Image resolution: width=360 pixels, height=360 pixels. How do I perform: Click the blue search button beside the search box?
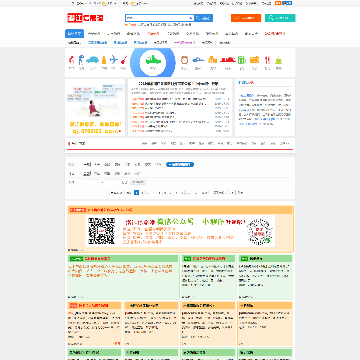pos(204,18)
